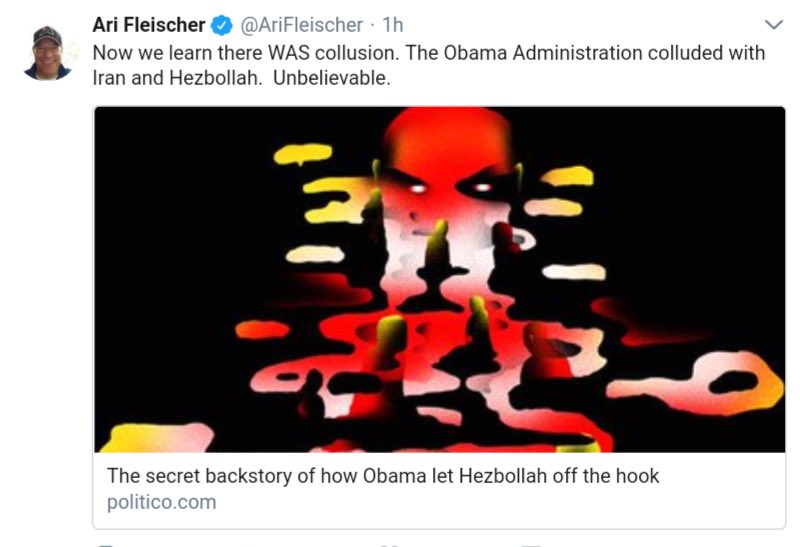Click the partially visible reply icon below the card
This screenshot has width=800, height=547.
(x=105, y=545)
